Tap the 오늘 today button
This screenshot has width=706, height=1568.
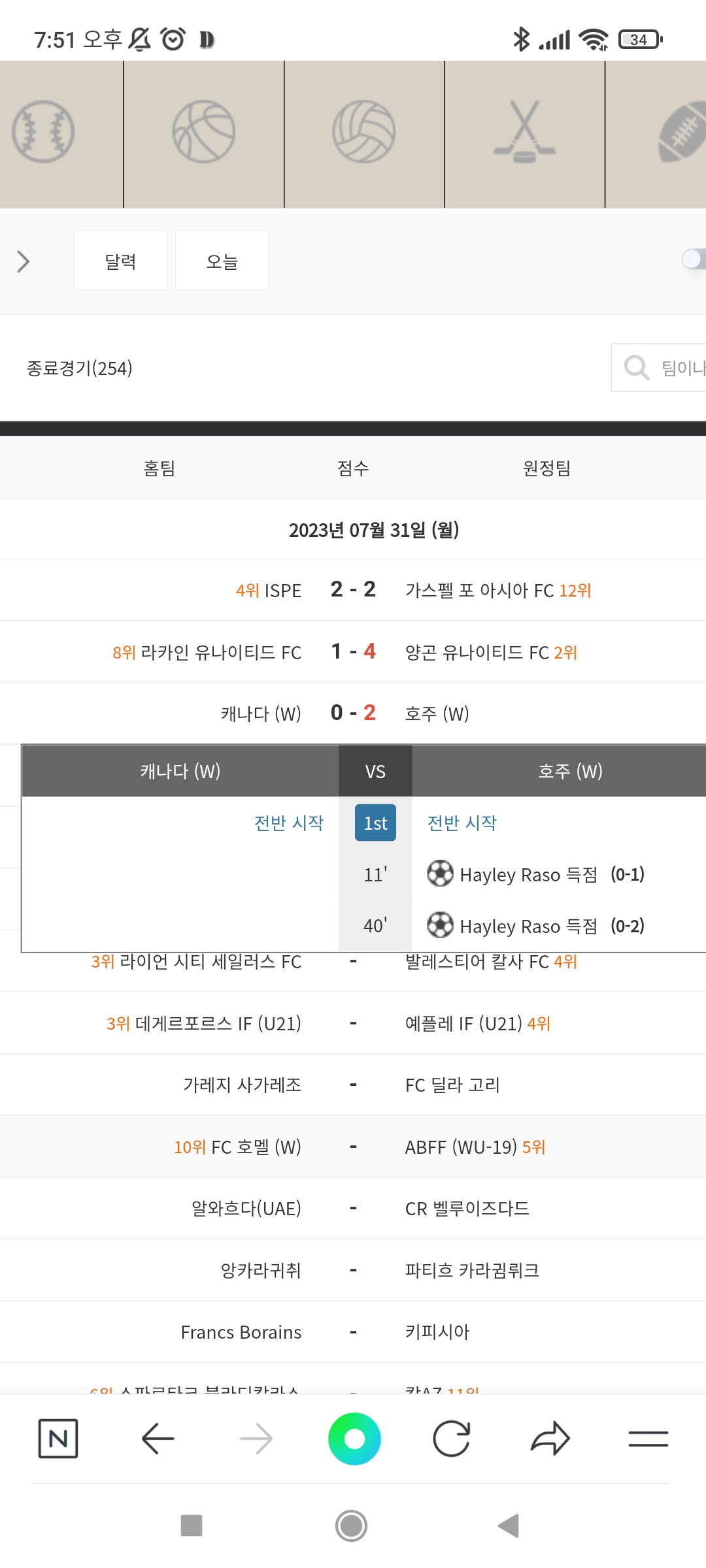pyautogui.click(x=222, y=261)
